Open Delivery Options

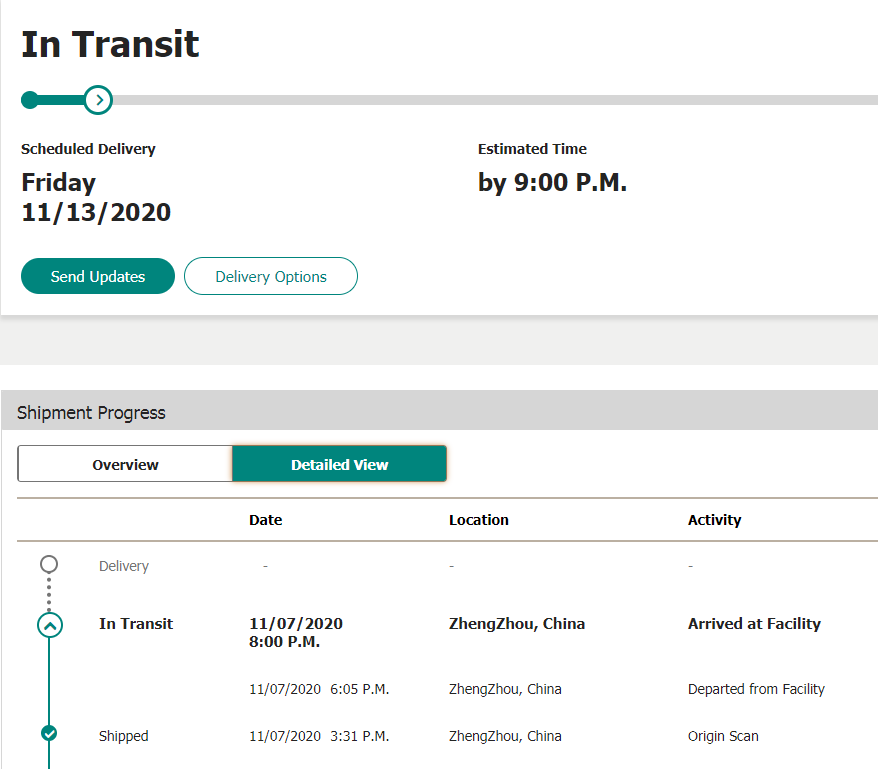point(271,276)
